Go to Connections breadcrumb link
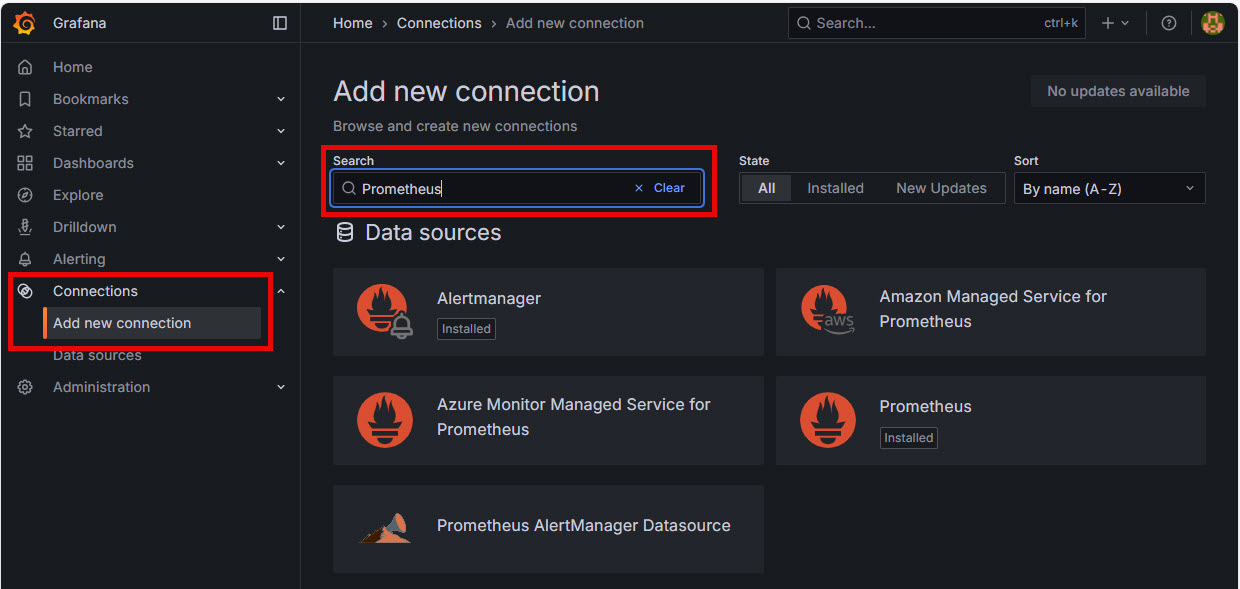 (x=439, y=23)
